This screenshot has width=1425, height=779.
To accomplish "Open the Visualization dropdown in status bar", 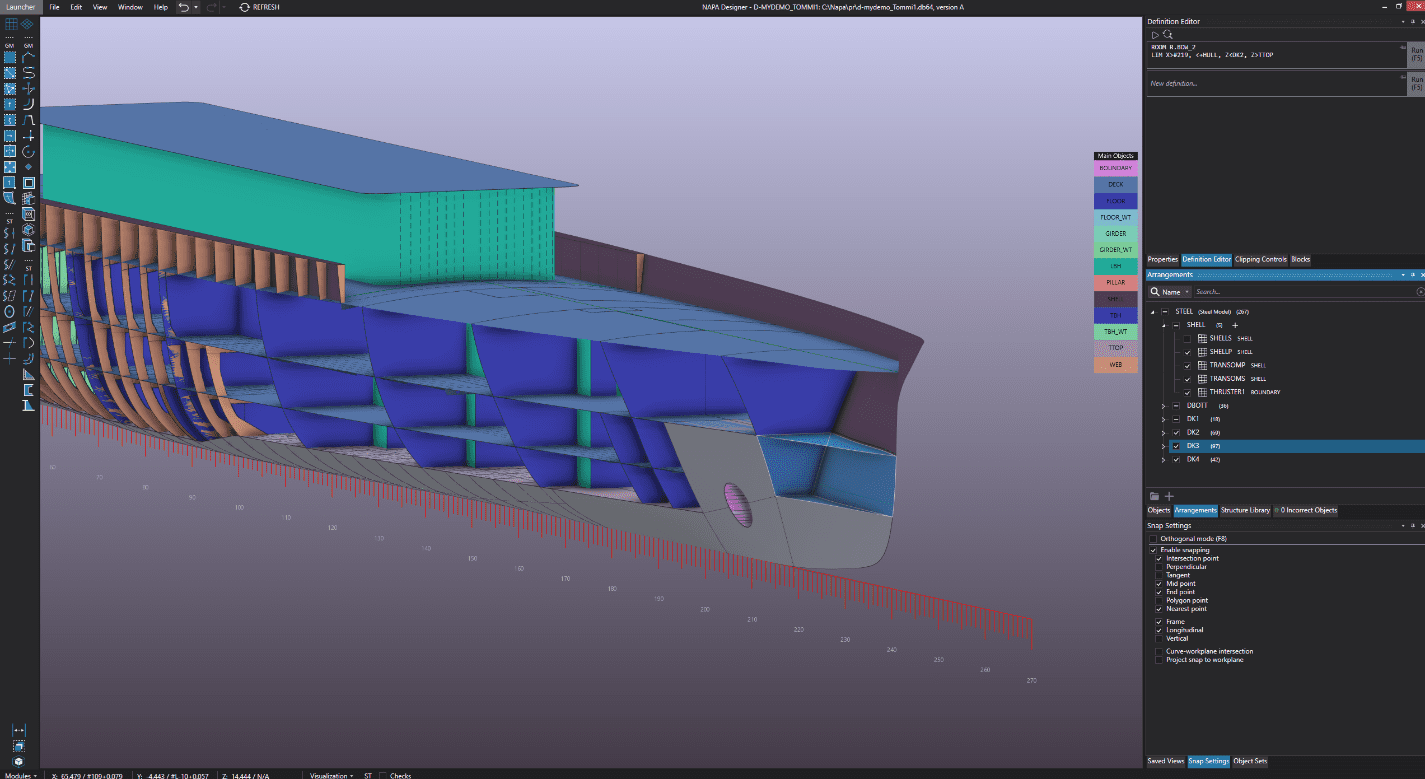I will coord(330,775).
